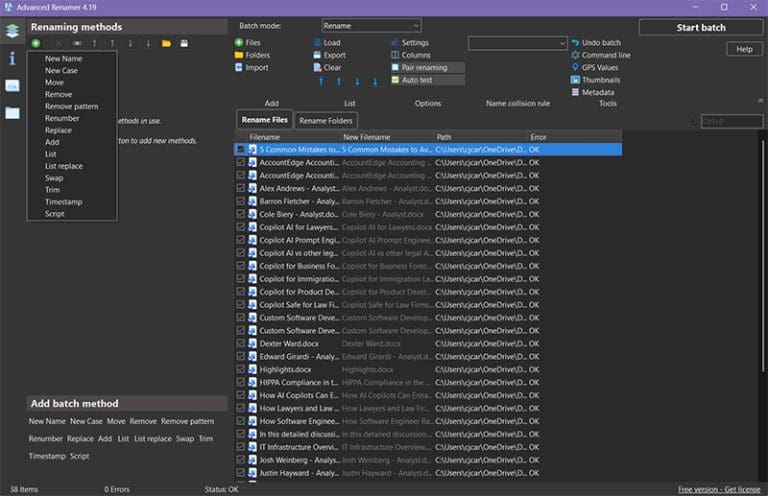Click the file search input field

click(732, 121)
